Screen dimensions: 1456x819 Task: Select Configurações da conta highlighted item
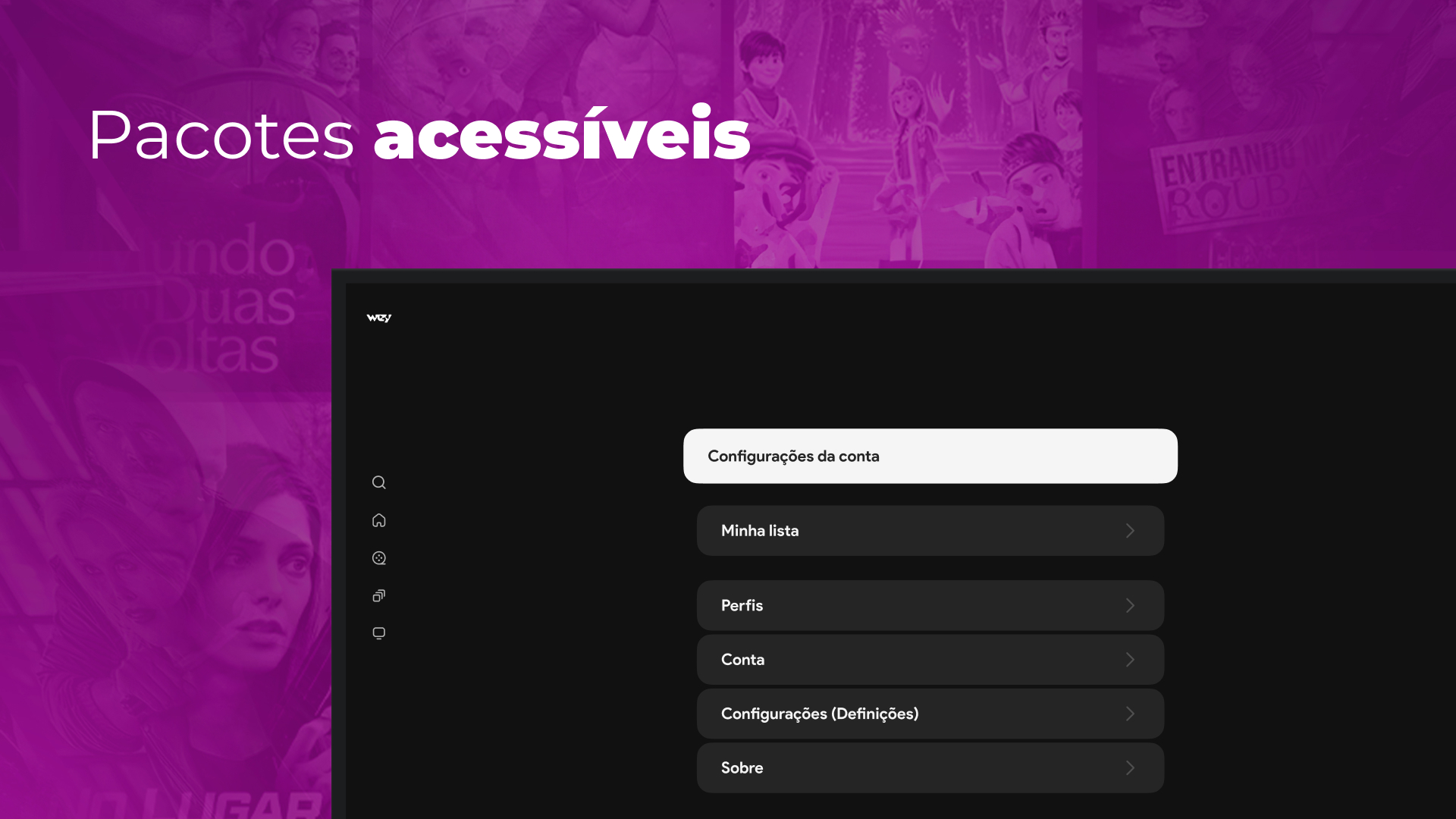930,456
